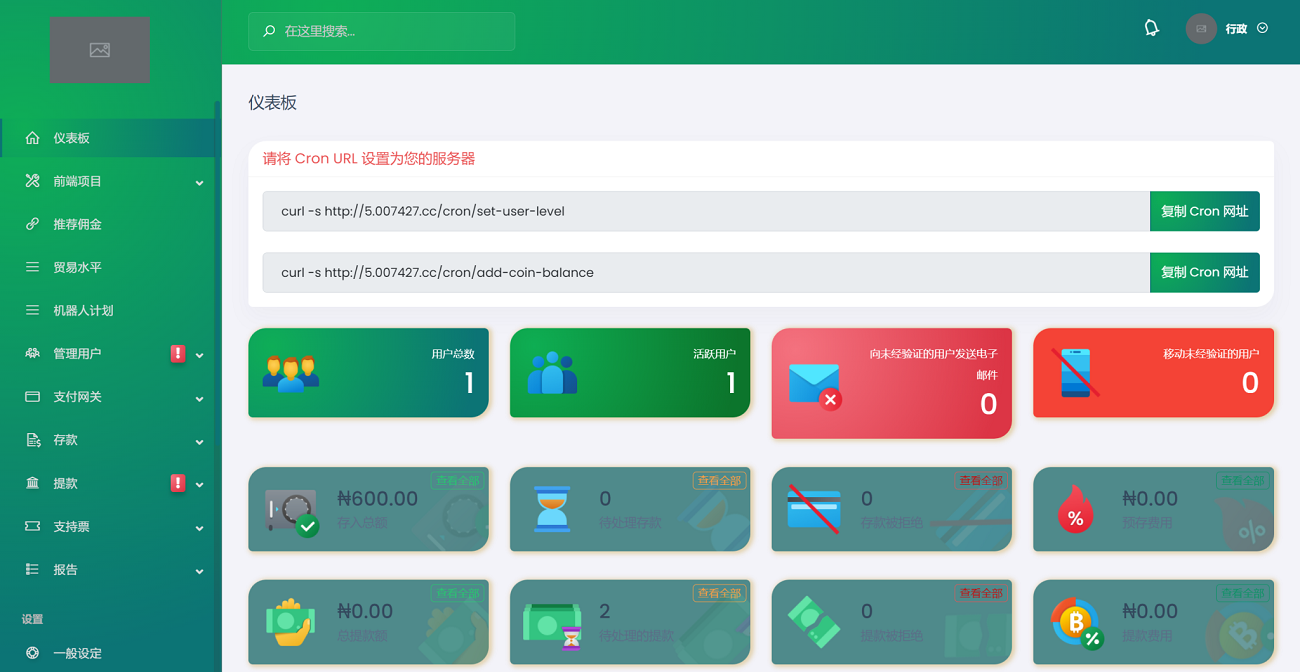Open the 行政 account dropdown
Viewport: 1300px width, 672px height.
(x=1246, y=29)
